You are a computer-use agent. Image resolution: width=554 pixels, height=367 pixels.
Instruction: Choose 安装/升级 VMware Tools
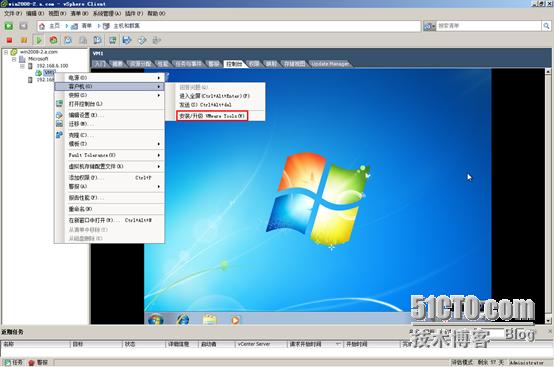(x=212, y=116)
